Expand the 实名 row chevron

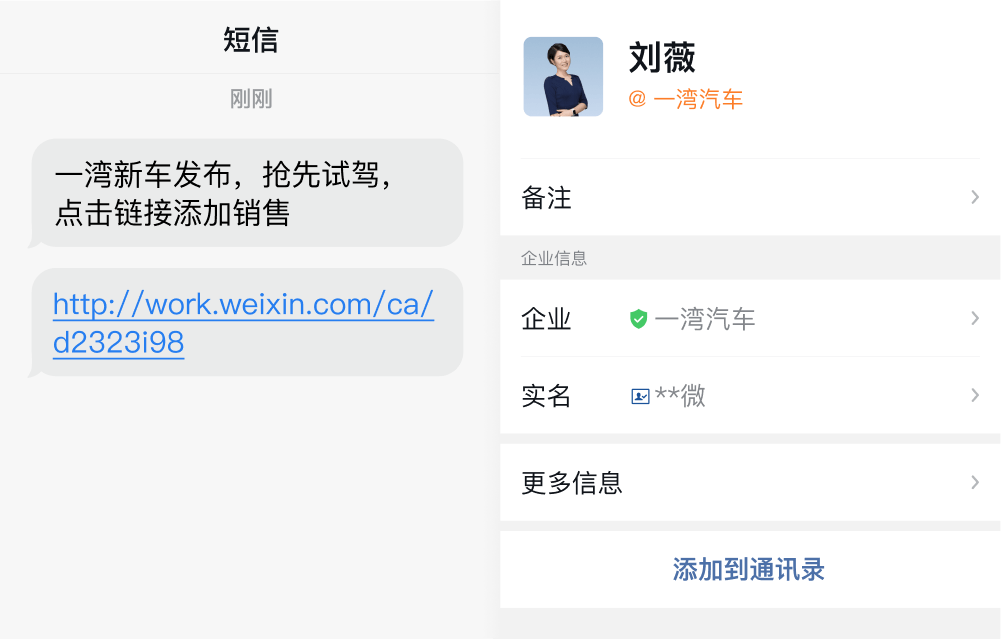975,395
